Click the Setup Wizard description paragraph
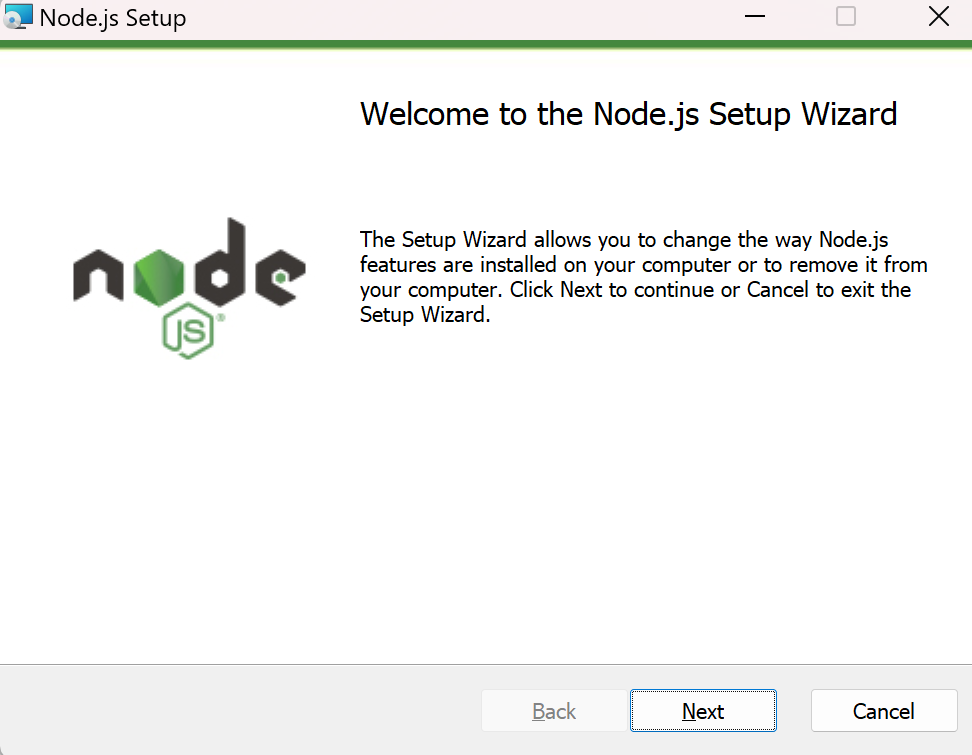Screen dimensions: 972x755 tap(642, 277)
